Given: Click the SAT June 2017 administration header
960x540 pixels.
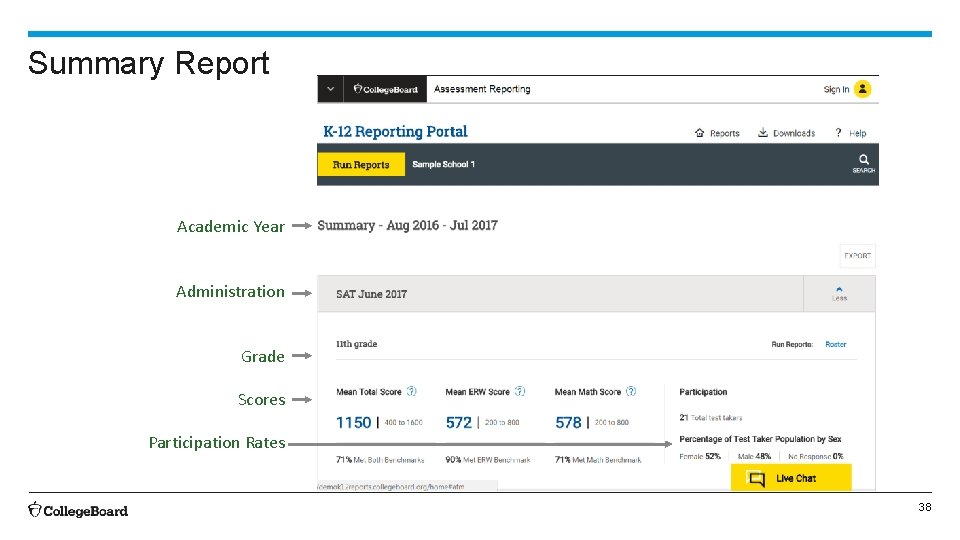Looking at the screenshot, I should pyautogui.click(x=371, y=294).
